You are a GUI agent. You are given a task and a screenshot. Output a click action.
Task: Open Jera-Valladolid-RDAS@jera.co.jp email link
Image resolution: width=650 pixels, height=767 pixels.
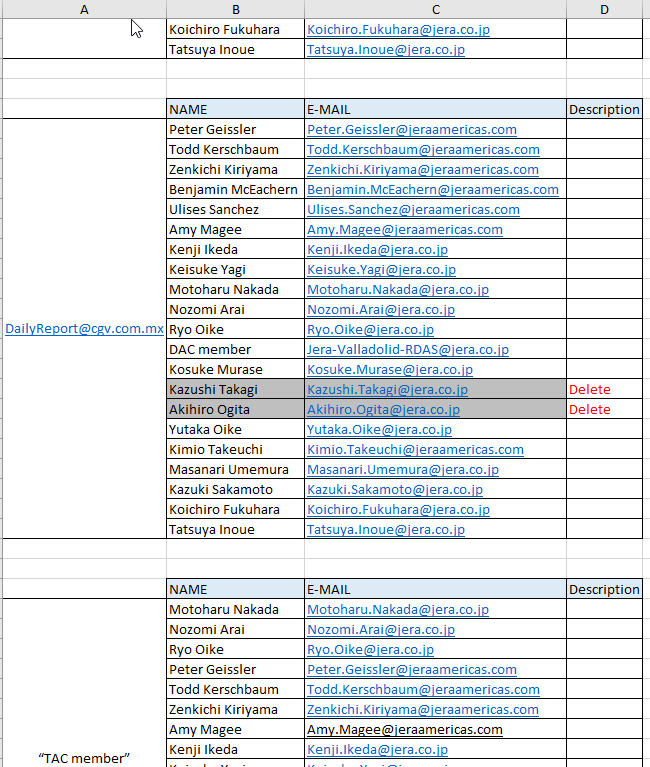[408, 349]
